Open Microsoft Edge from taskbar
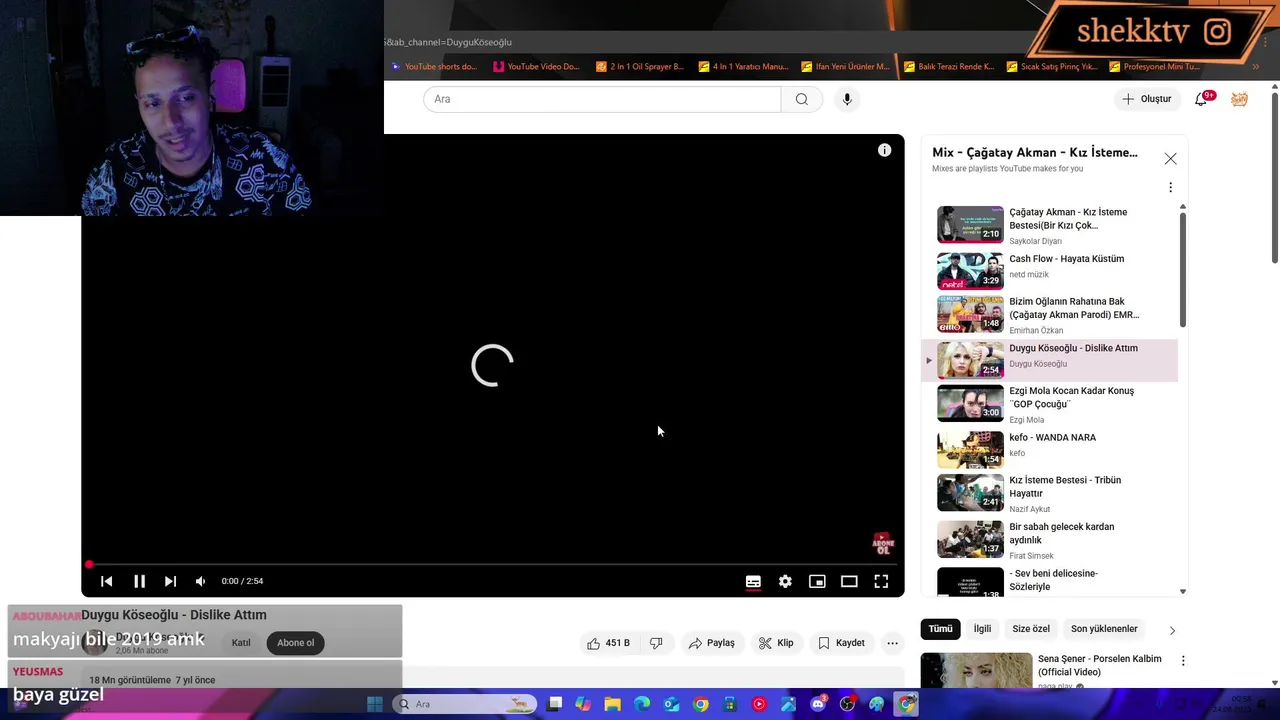 point(642,704)
